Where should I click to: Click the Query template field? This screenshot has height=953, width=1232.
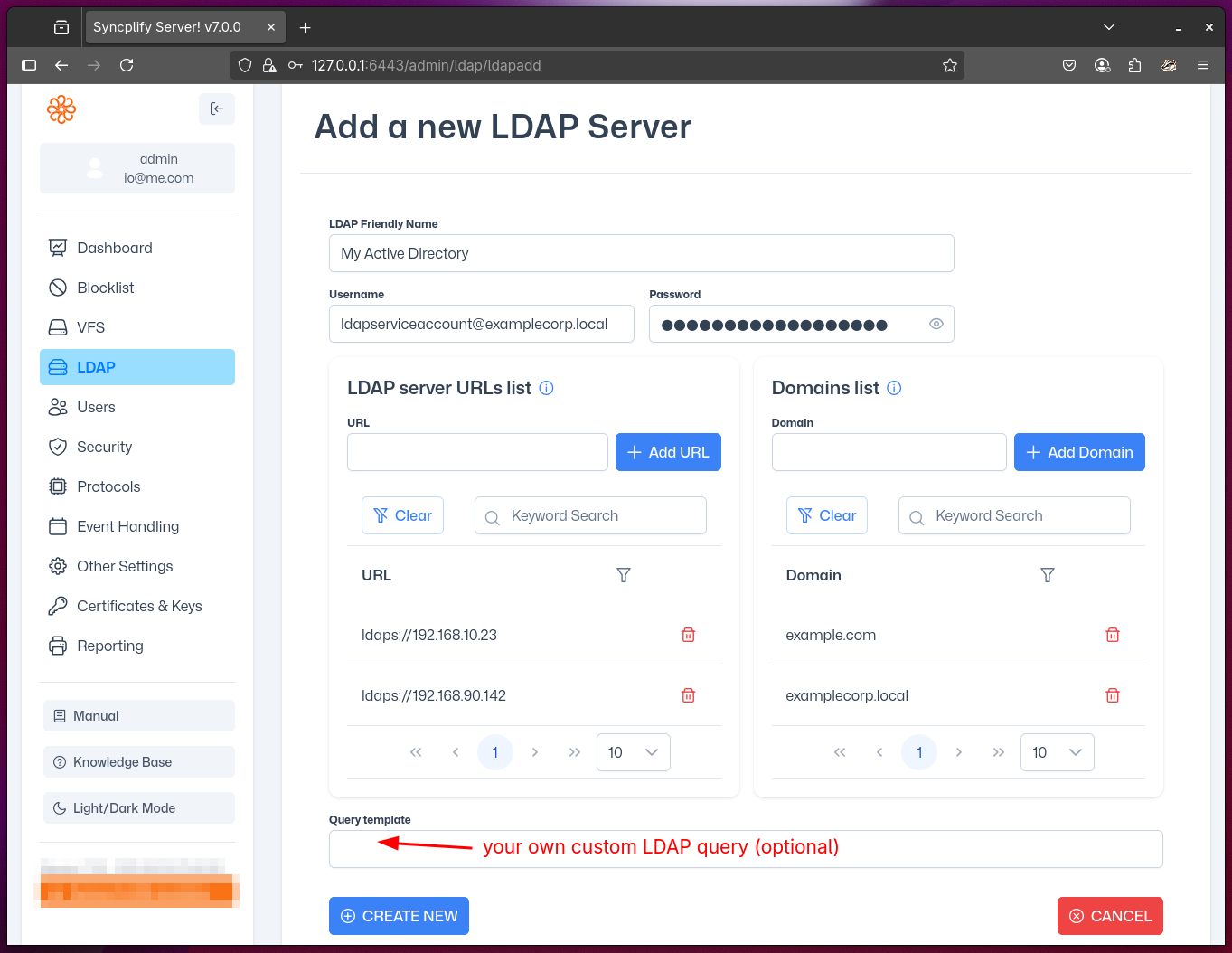click(x=746, y=849)
